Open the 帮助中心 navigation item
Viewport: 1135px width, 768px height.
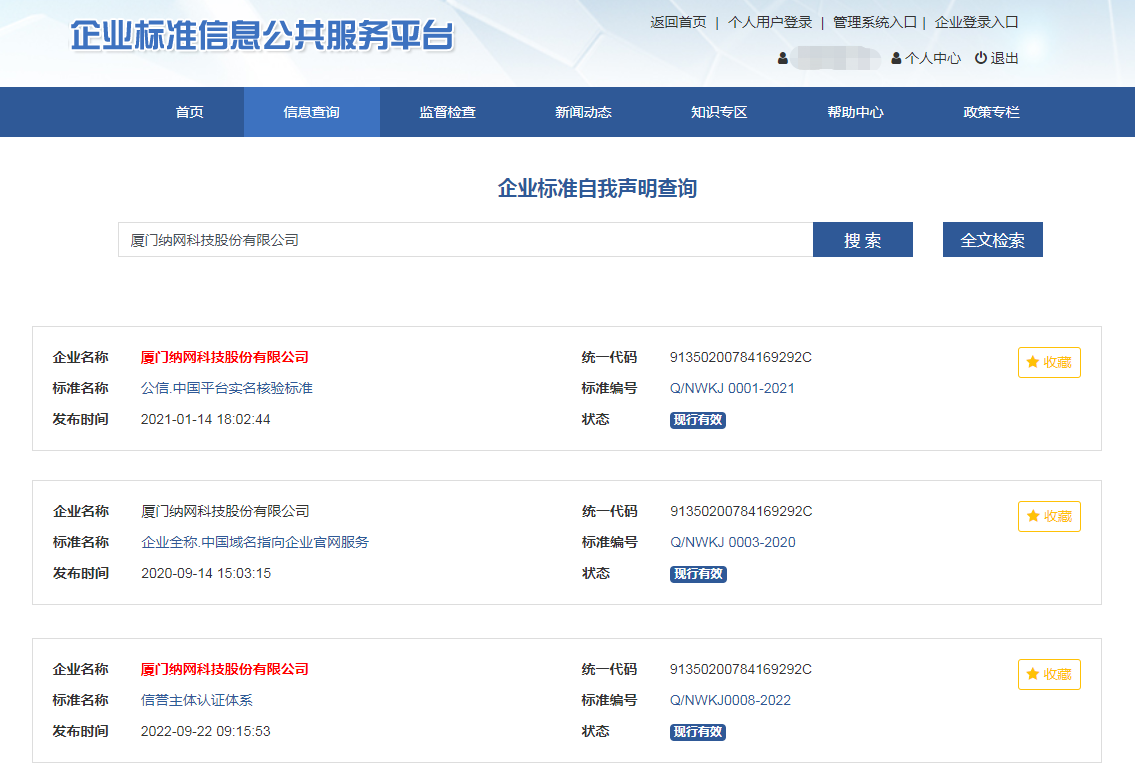click(x=855, y=112)
